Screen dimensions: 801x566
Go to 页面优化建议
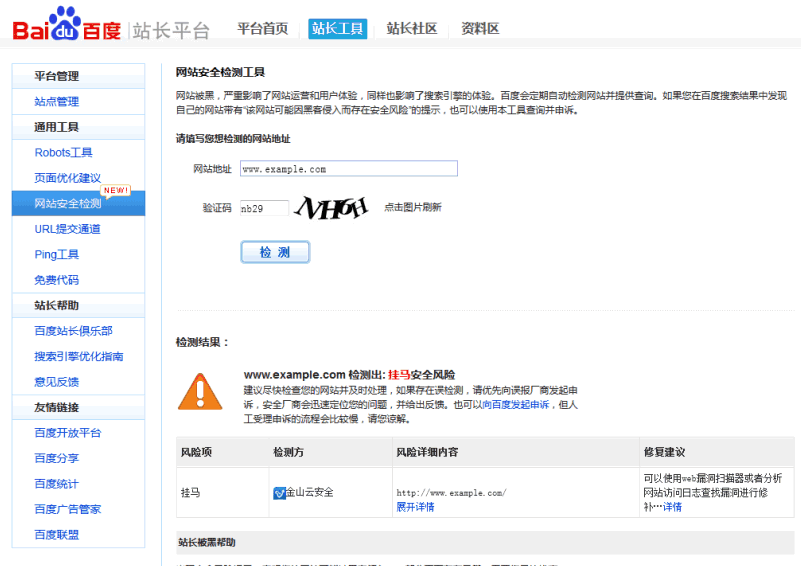[67, 178]
